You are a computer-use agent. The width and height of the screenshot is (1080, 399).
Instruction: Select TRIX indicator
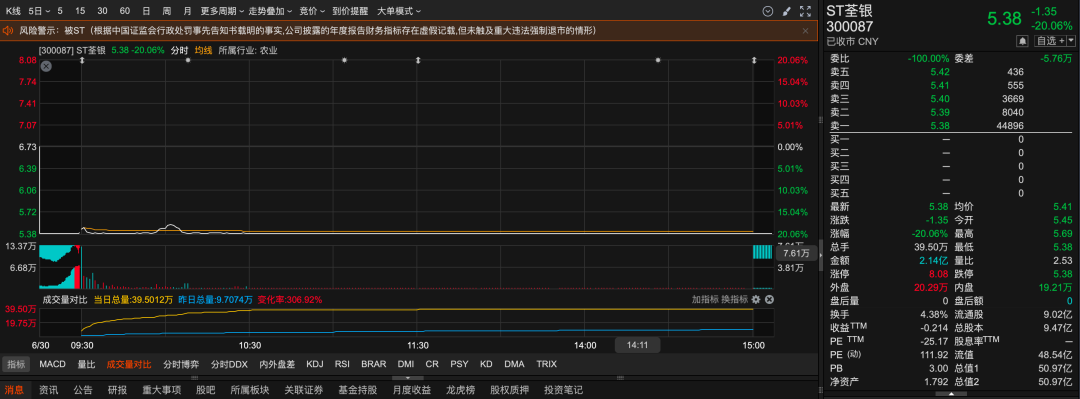(546, 364)
